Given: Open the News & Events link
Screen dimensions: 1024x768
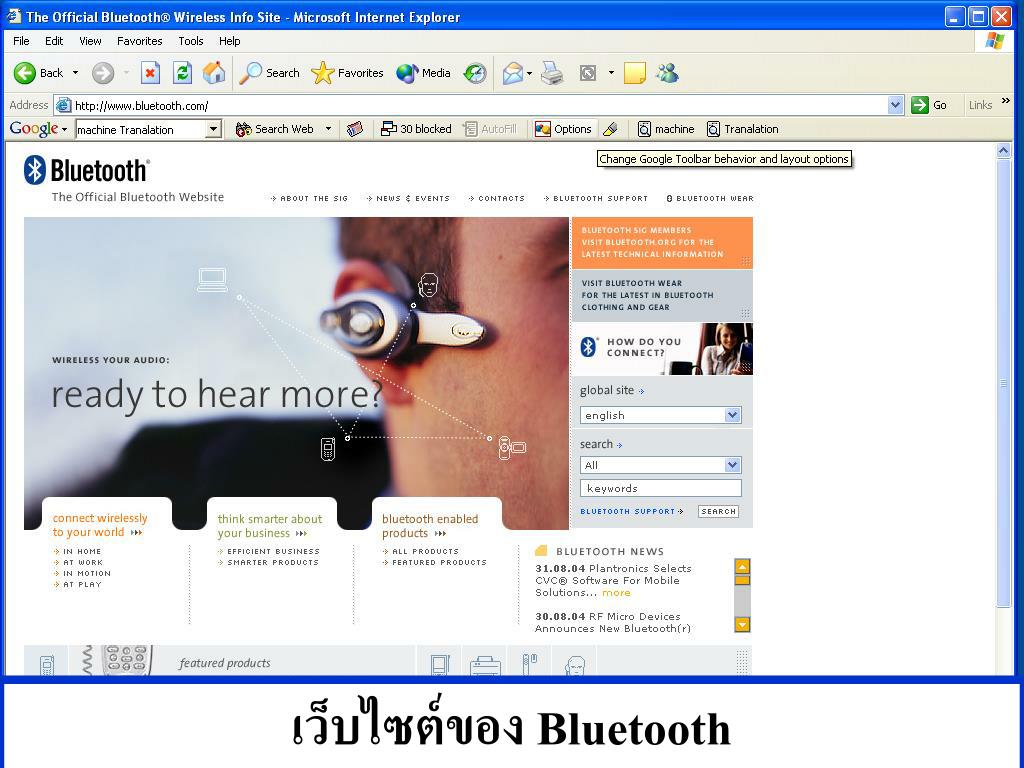Looking at the screenshot, I should pyautogui.click(x=408, y=199).
